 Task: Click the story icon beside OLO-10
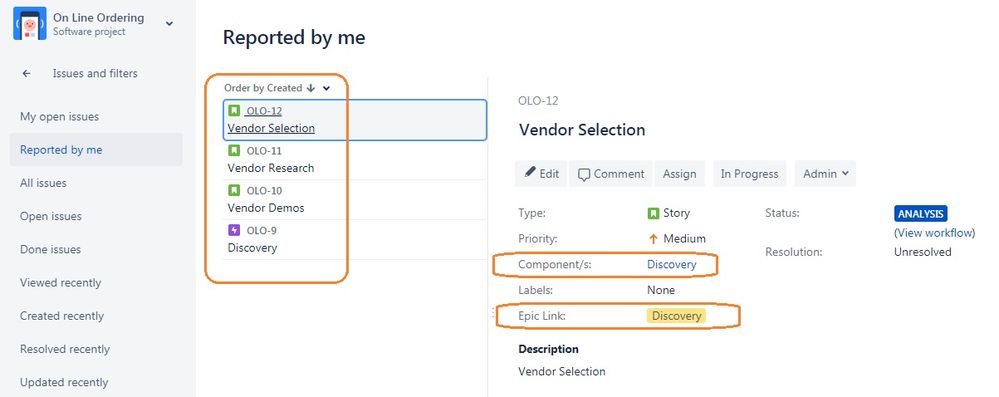coord(234,190)
